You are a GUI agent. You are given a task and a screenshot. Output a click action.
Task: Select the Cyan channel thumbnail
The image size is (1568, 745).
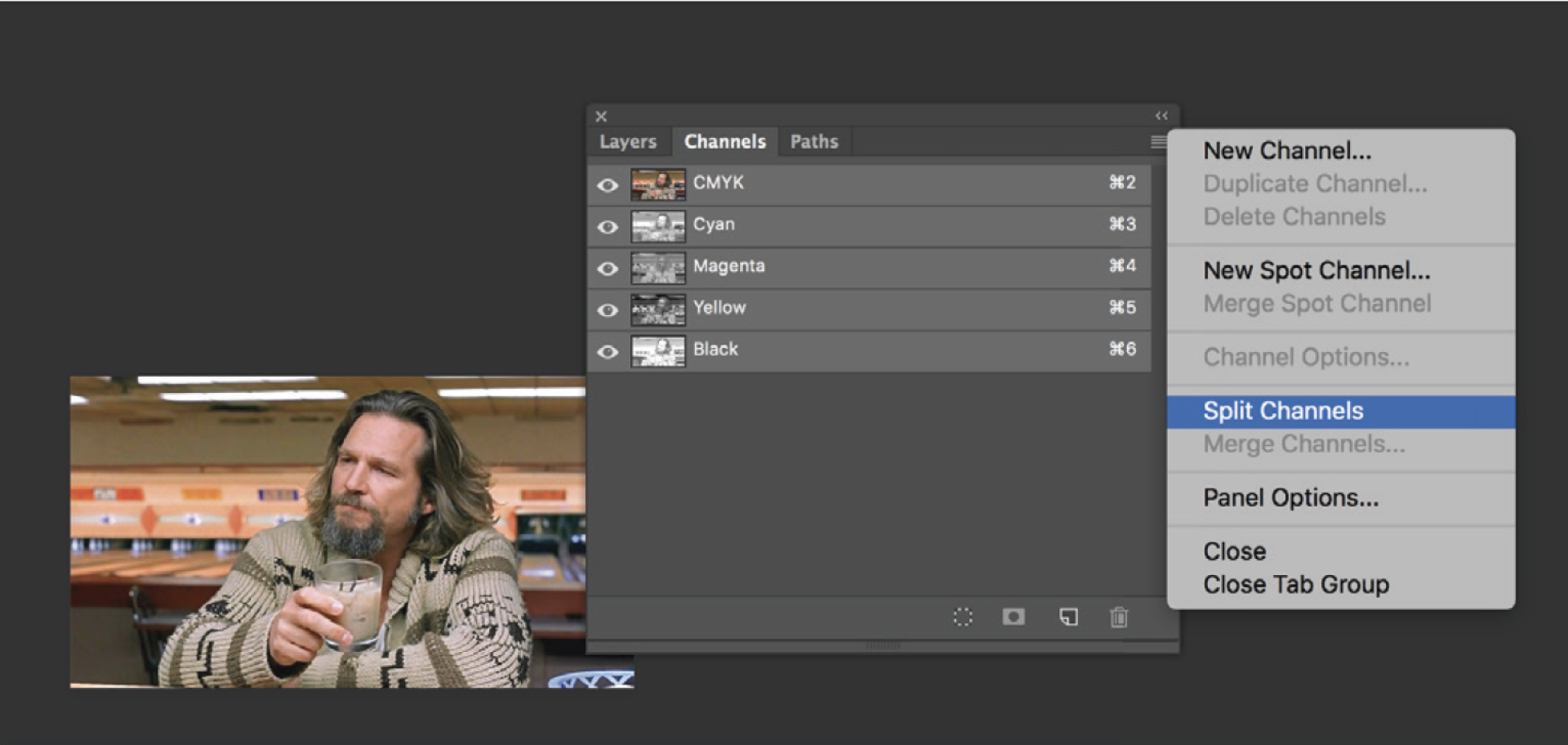[x=657, y=227]
